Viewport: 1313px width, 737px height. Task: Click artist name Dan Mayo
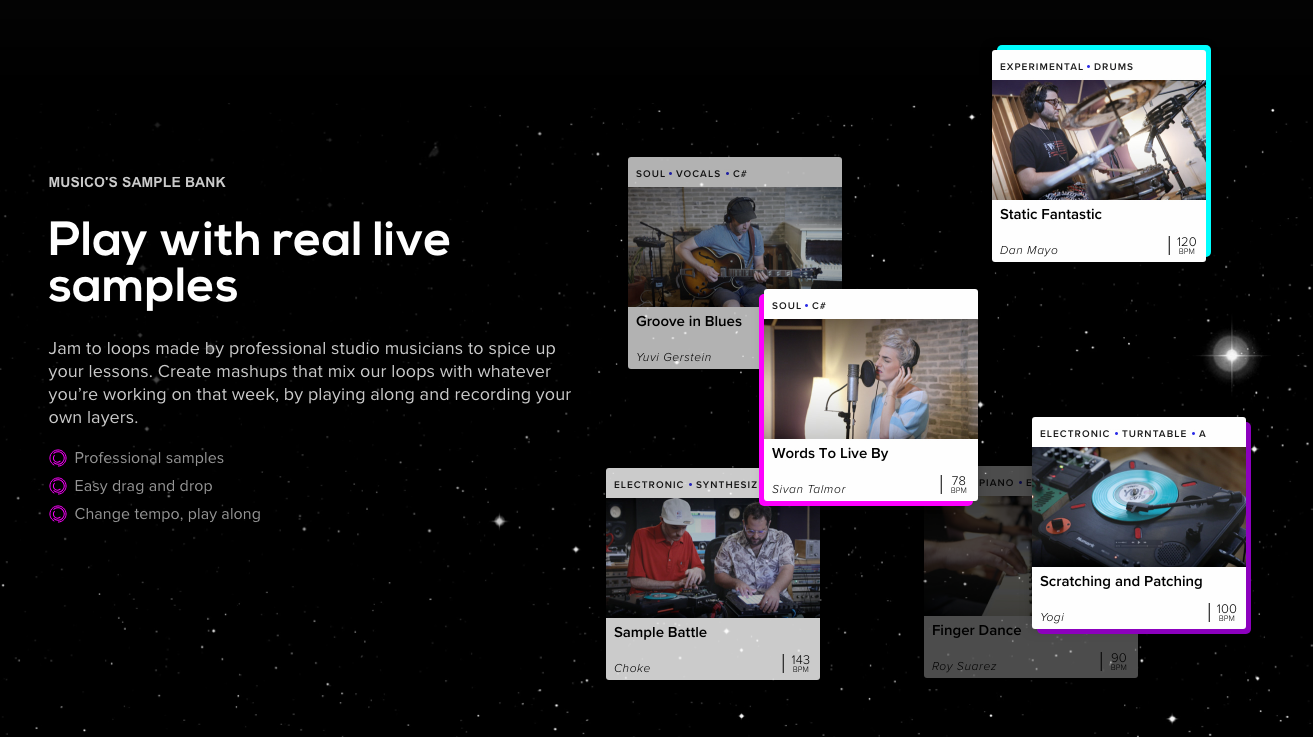pos(1029,250)
